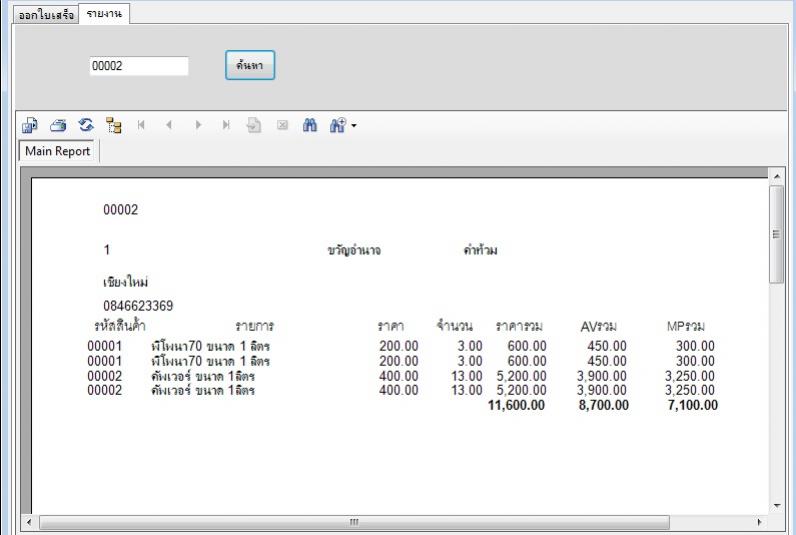Click the horizontal scrollbar left arrow
Image resolution: width=796 pixels, height=535 pixels.
point(29,522)
